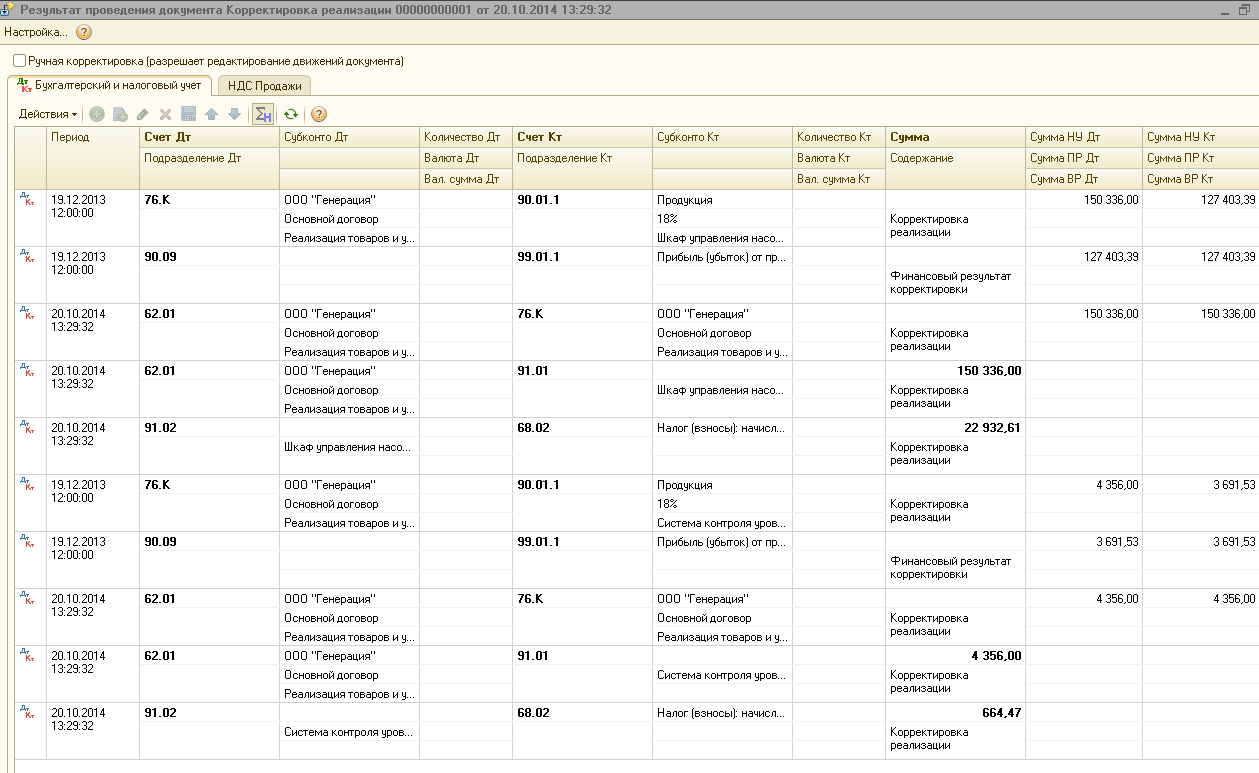Screen dimensions: 1259x773
Task: Click the Сумма column header
Action: [x=909, y=137]
